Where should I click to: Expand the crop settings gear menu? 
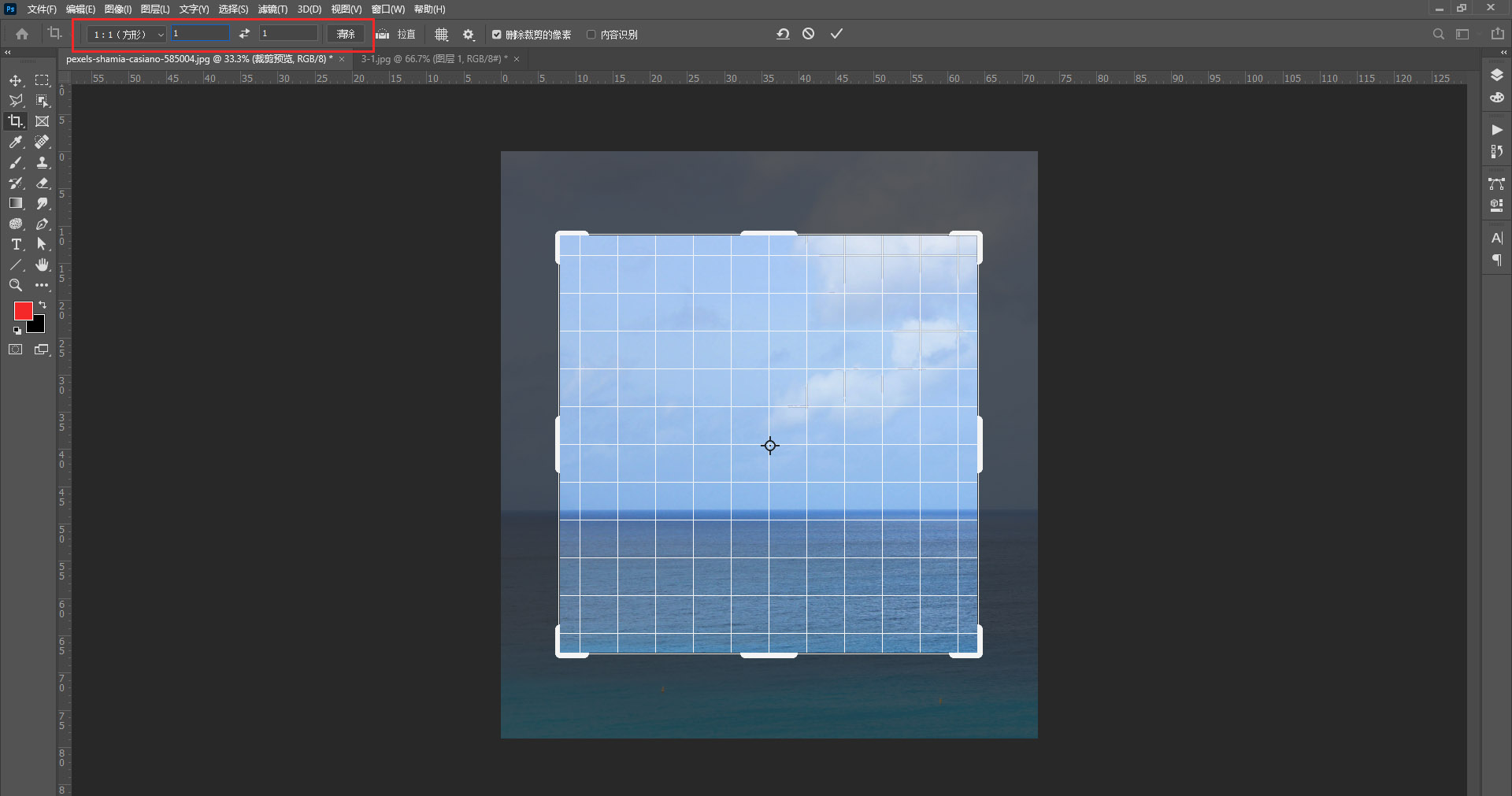click(x=469, y=35)
